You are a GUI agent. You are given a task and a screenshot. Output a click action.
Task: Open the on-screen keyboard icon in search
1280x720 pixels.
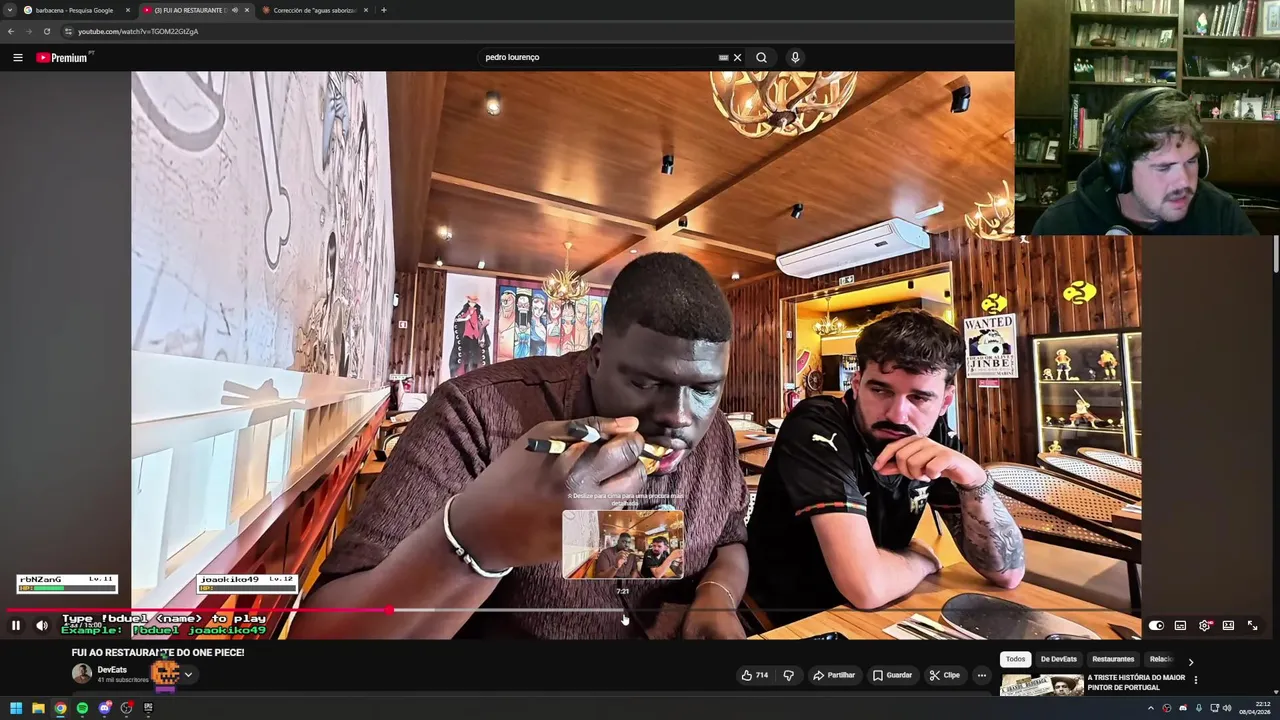[723, 57]
